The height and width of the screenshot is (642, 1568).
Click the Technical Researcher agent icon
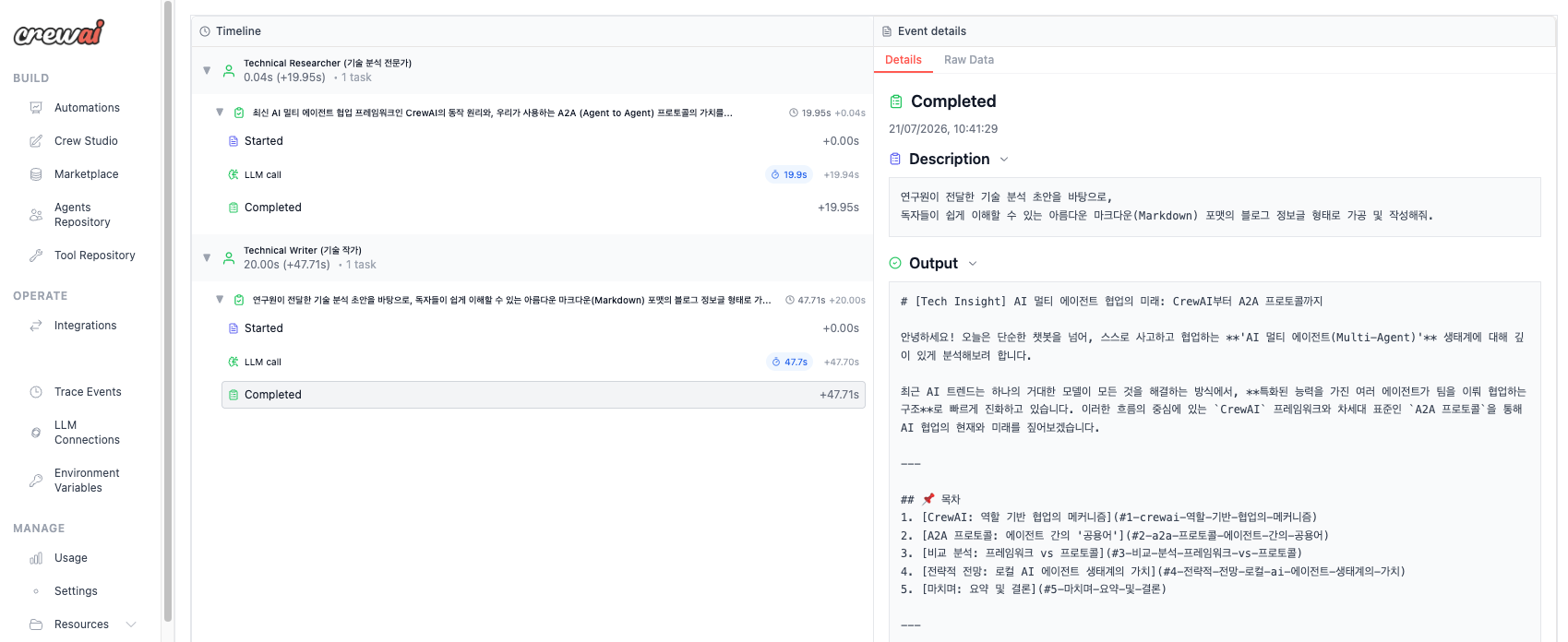[229, 70]
